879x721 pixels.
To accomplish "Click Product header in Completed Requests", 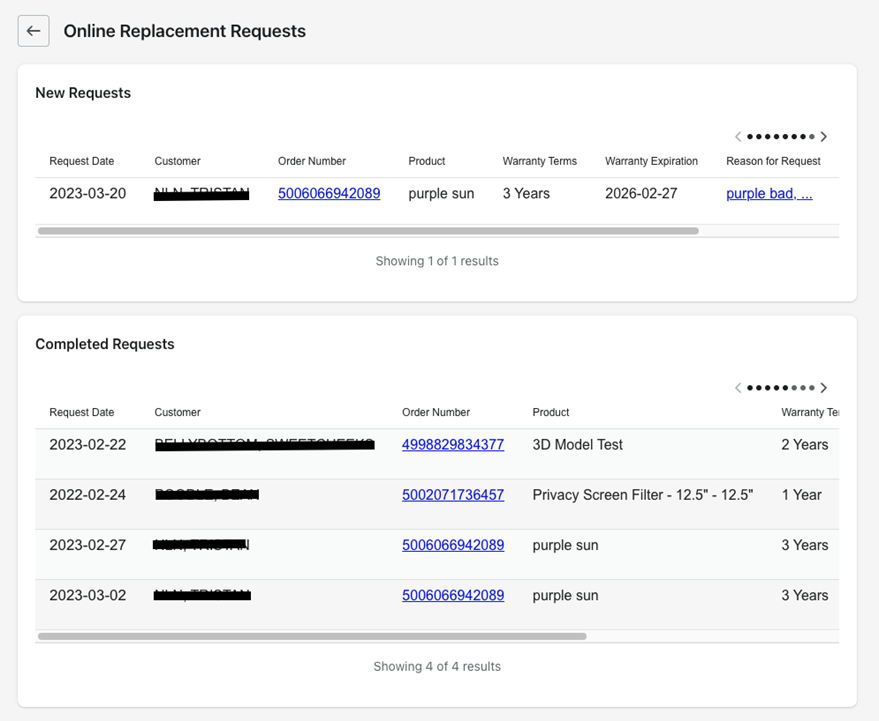I will click(x=551, y=412).
